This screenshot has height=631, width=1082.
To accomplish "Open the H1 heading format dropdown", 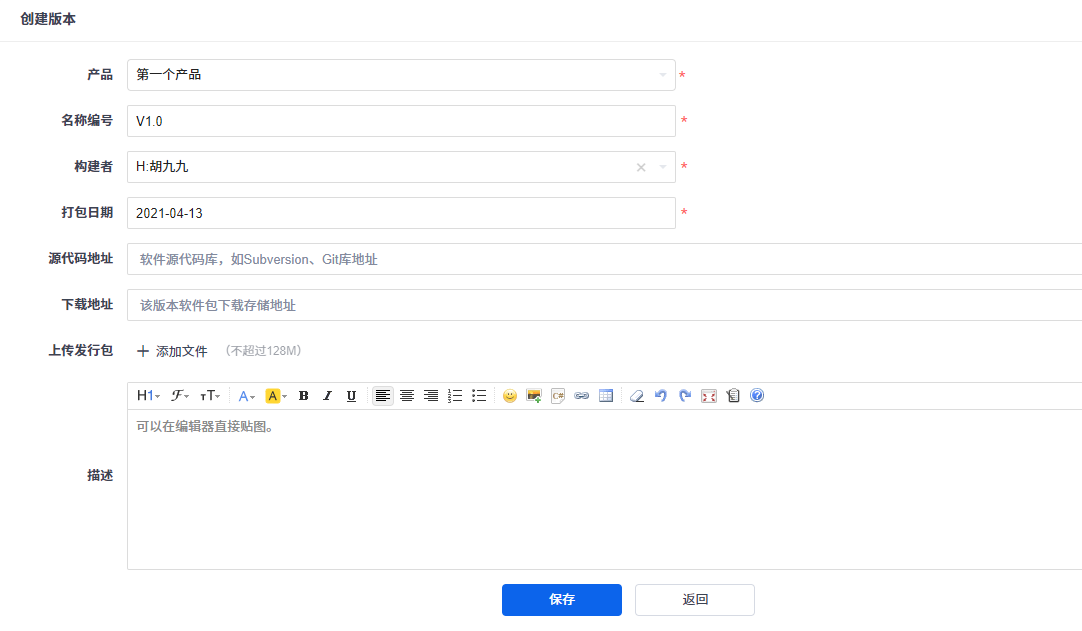I will 148,396.
